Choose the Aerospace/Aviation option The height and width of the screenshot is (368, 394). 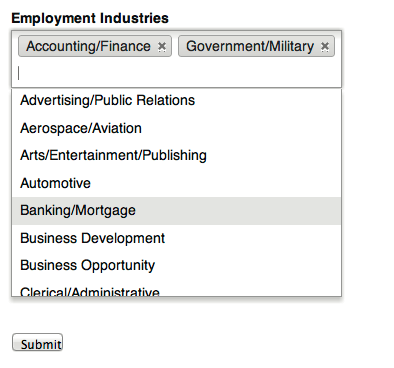177,128
